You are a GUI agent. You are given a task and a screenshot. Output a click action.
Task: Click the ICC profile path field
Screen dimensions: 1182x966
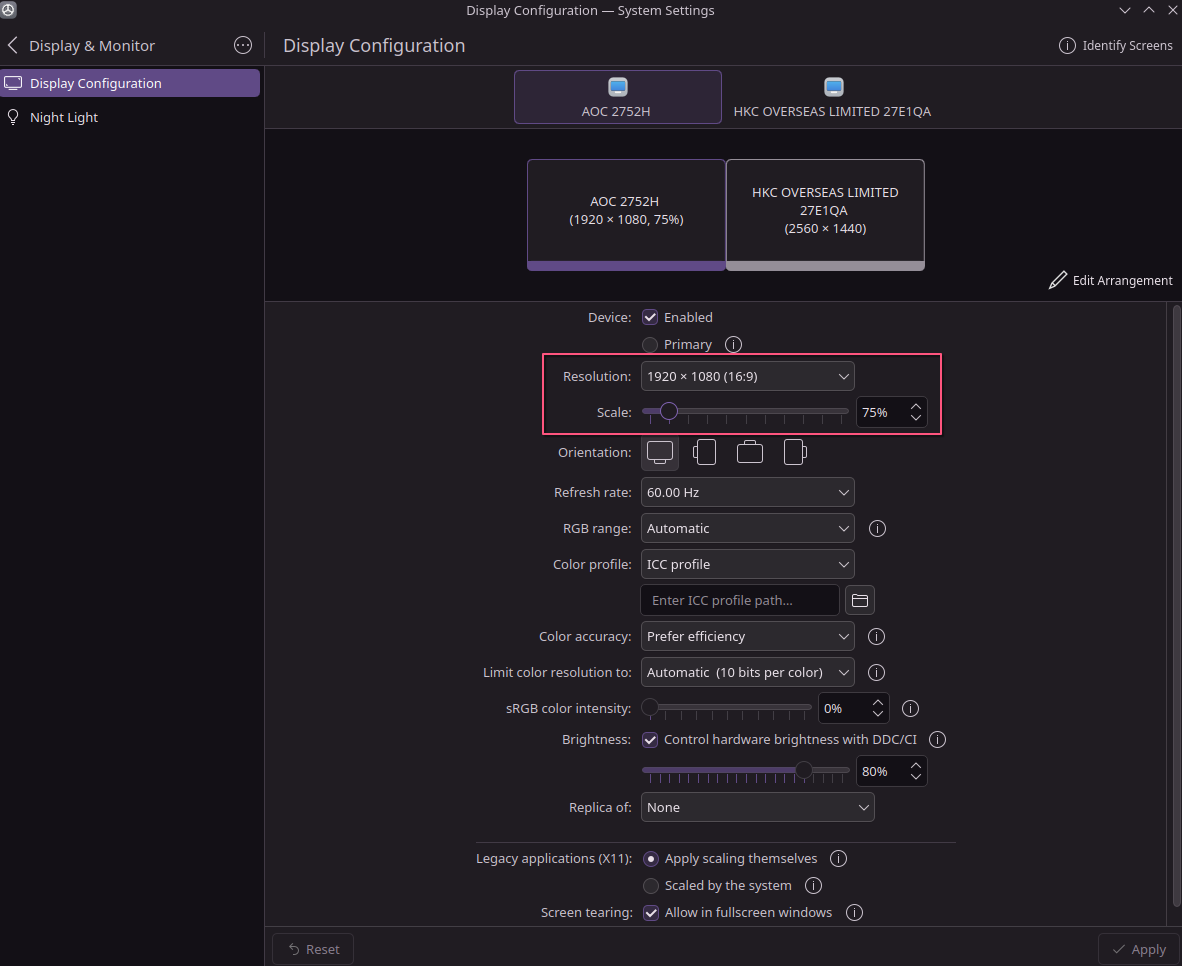pyautogui.click(x=740, y=600)
